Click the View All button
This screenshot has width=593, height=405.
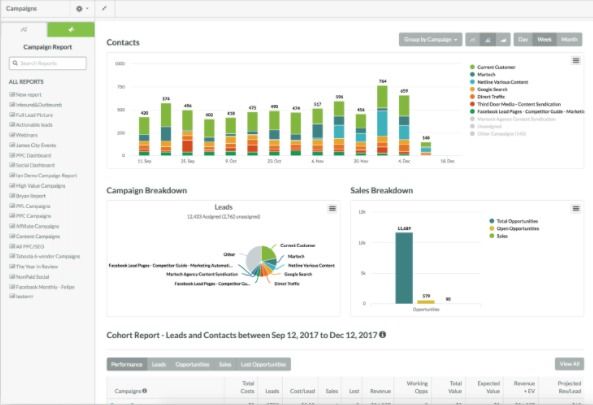pos(570,364)
